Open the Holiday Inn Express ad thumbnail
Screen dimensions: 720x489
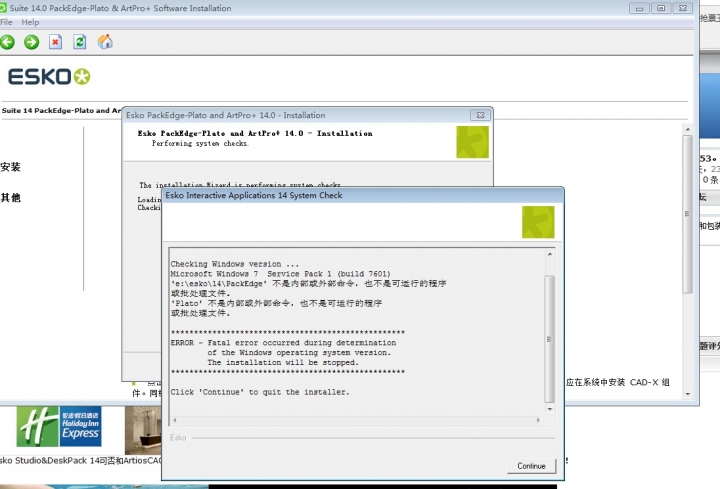[x=58, y=427]
